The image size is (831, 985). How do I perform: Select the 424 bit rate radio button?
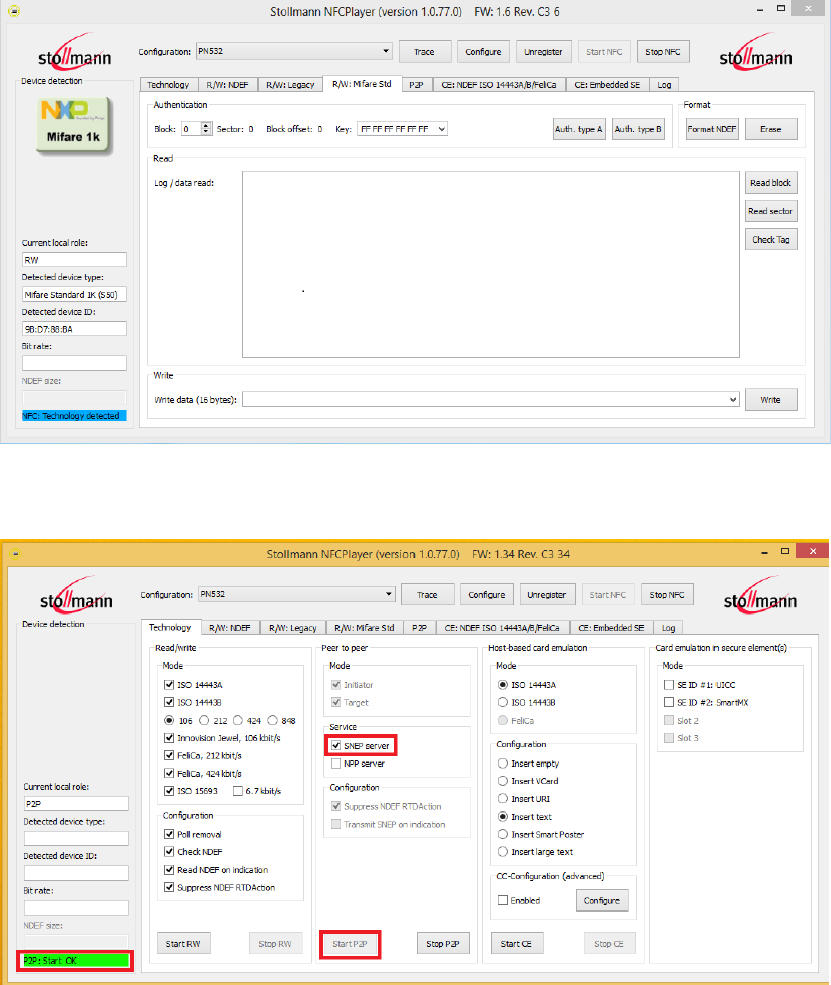(x=238, y=721)
